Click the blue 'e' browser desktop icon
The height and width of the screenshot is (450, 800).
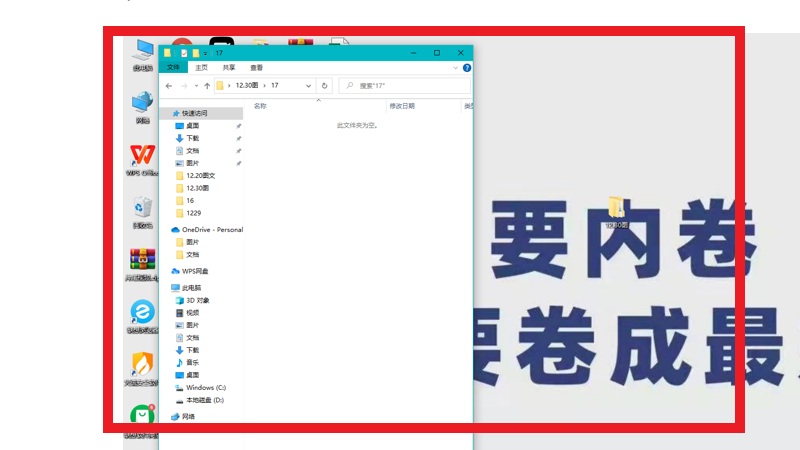click(x=143, y=312)
